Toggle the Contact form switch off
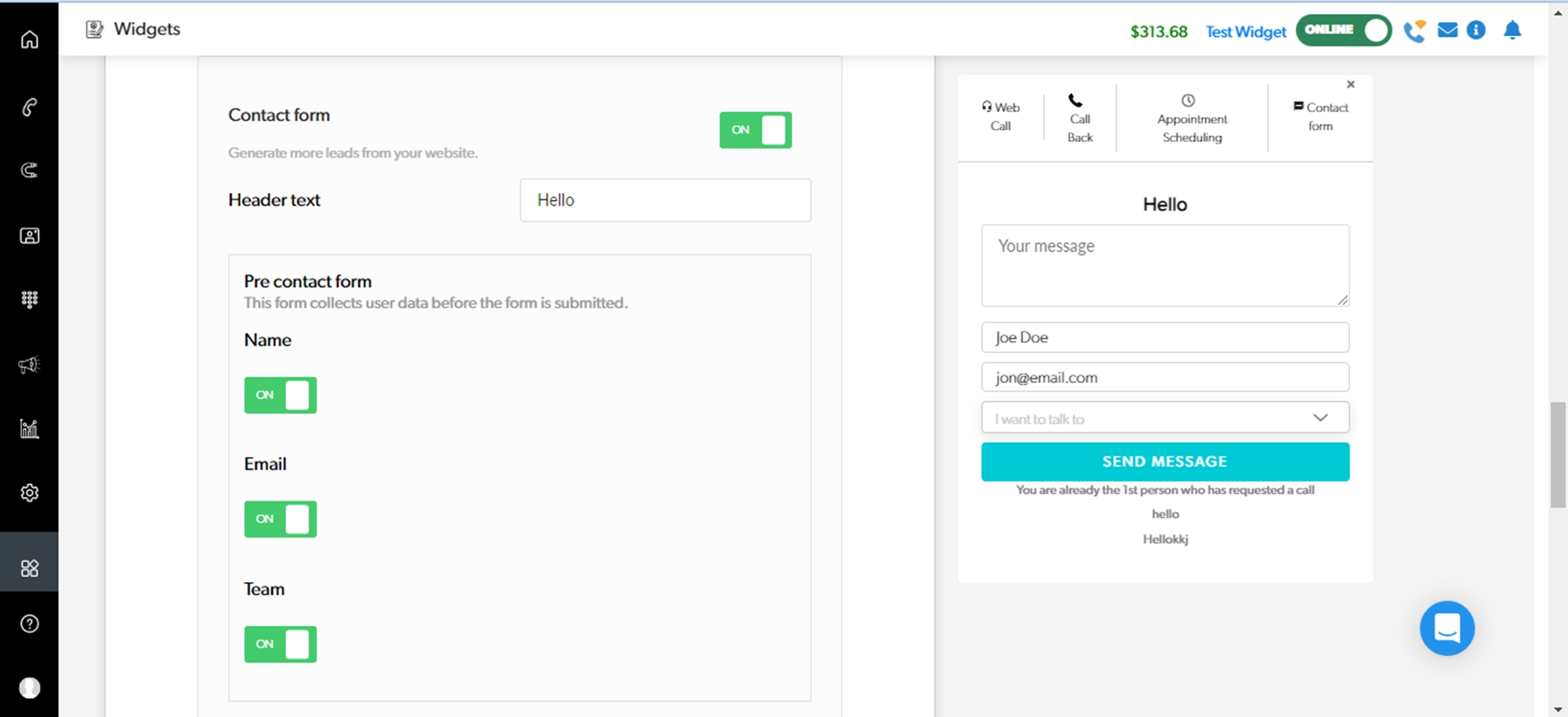 point(755,130)
